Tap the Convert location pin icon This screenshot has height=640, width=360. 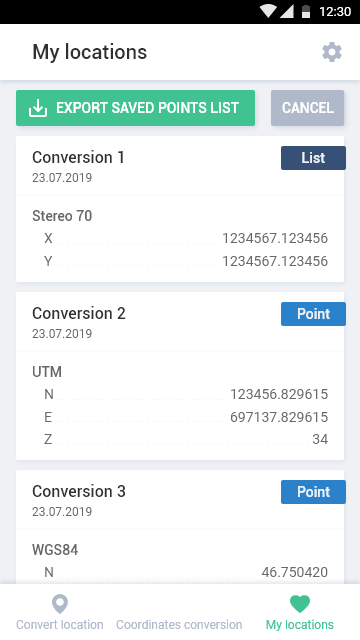click(60, 604)
